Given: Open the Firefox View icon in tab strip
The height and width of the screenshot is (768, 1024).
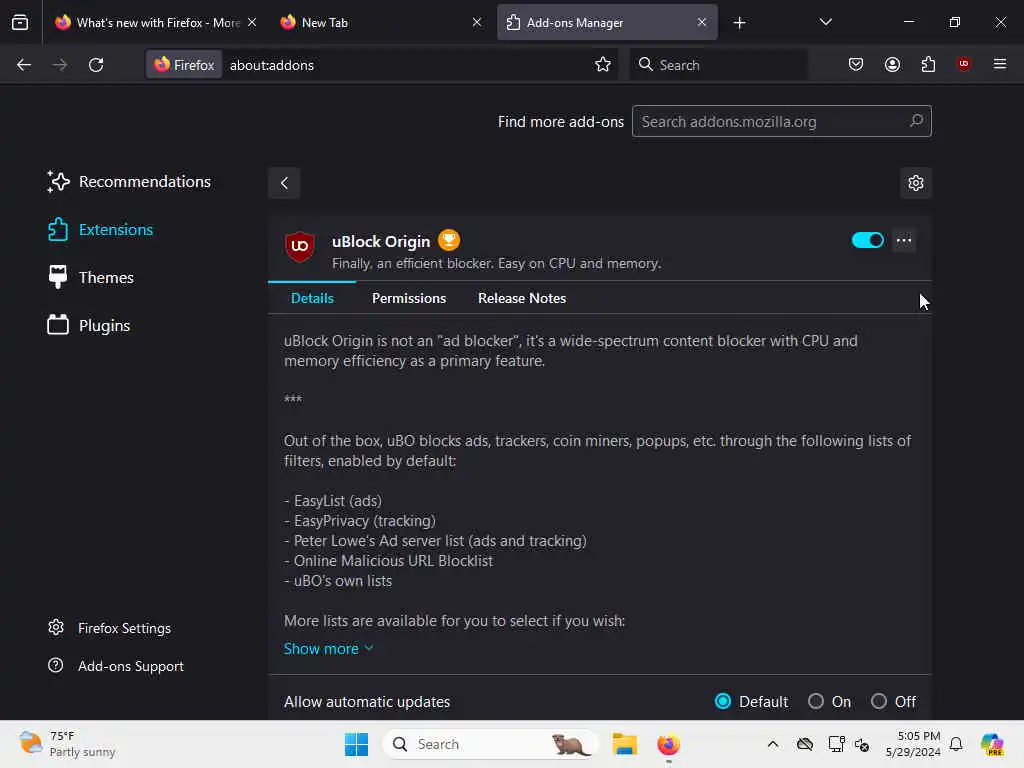Looking at the screenshot, I should click(x=20, y=22).
